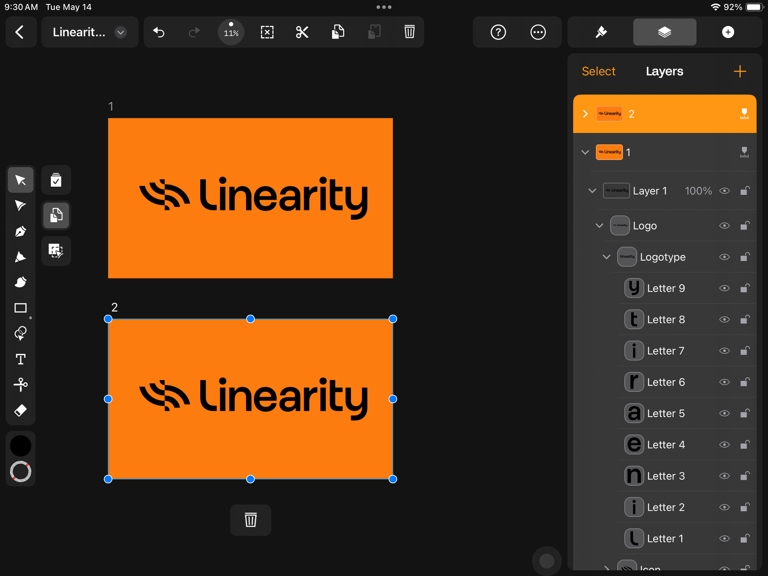Click the multi-select mode icon beside tools
This screenshot has width=768, height=576.
coord(56,251)
